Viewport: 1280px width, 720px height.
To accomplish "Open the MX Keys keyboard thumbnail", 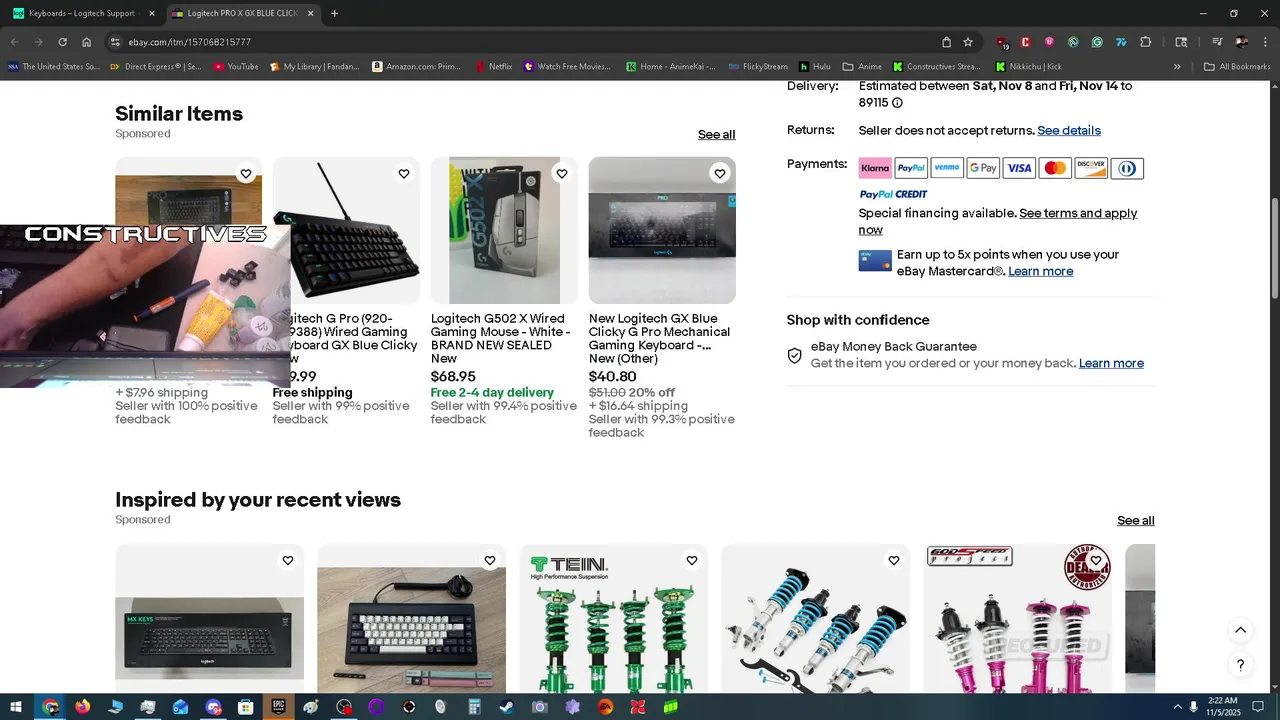I will [209, 620].
